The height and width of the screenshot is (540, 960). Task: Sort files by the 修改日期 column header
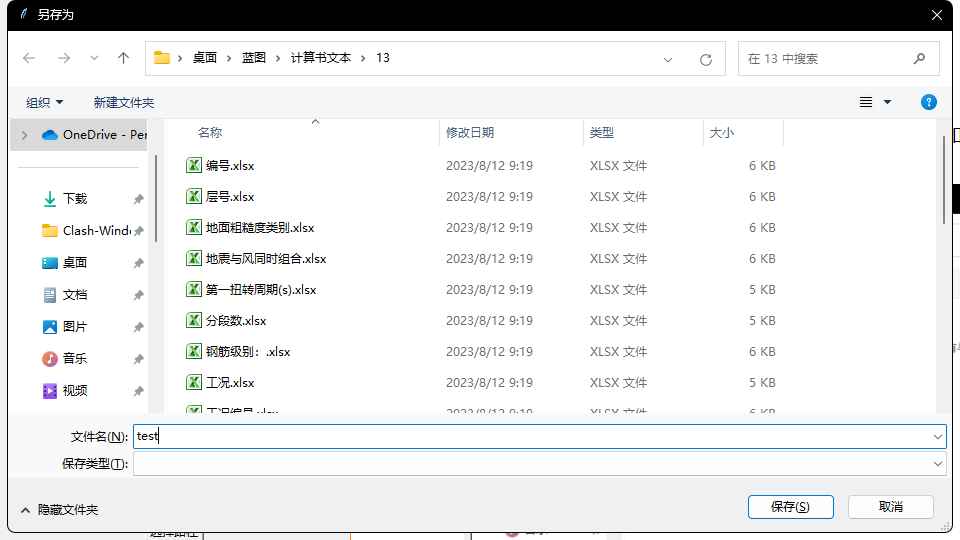point(470,132)
